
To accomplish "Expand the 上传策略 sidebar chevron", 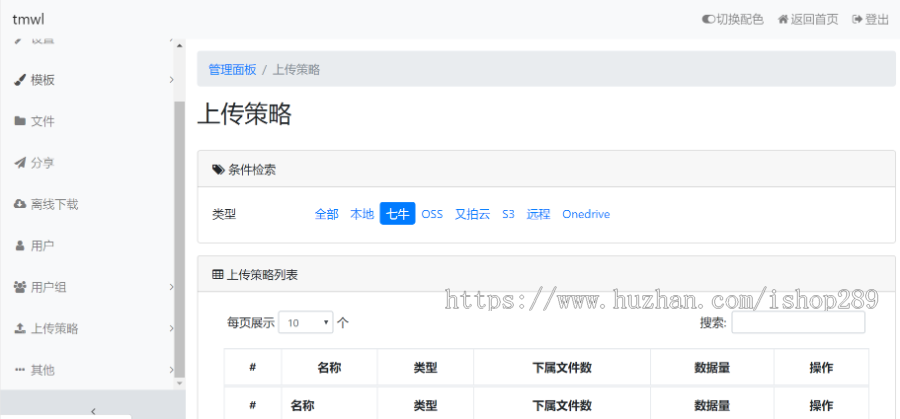I will 171,328.
